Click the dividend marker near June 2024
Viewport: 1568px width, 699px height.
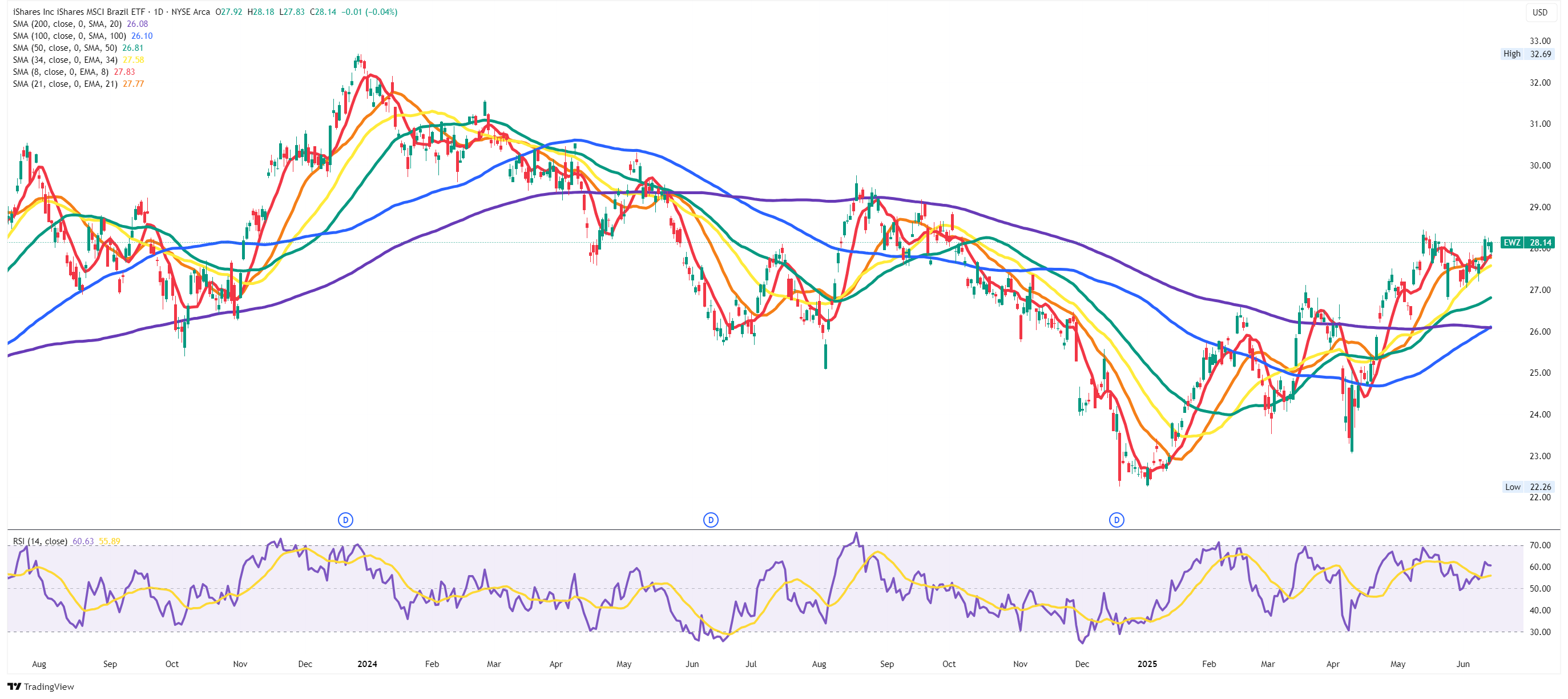[710, 519]
